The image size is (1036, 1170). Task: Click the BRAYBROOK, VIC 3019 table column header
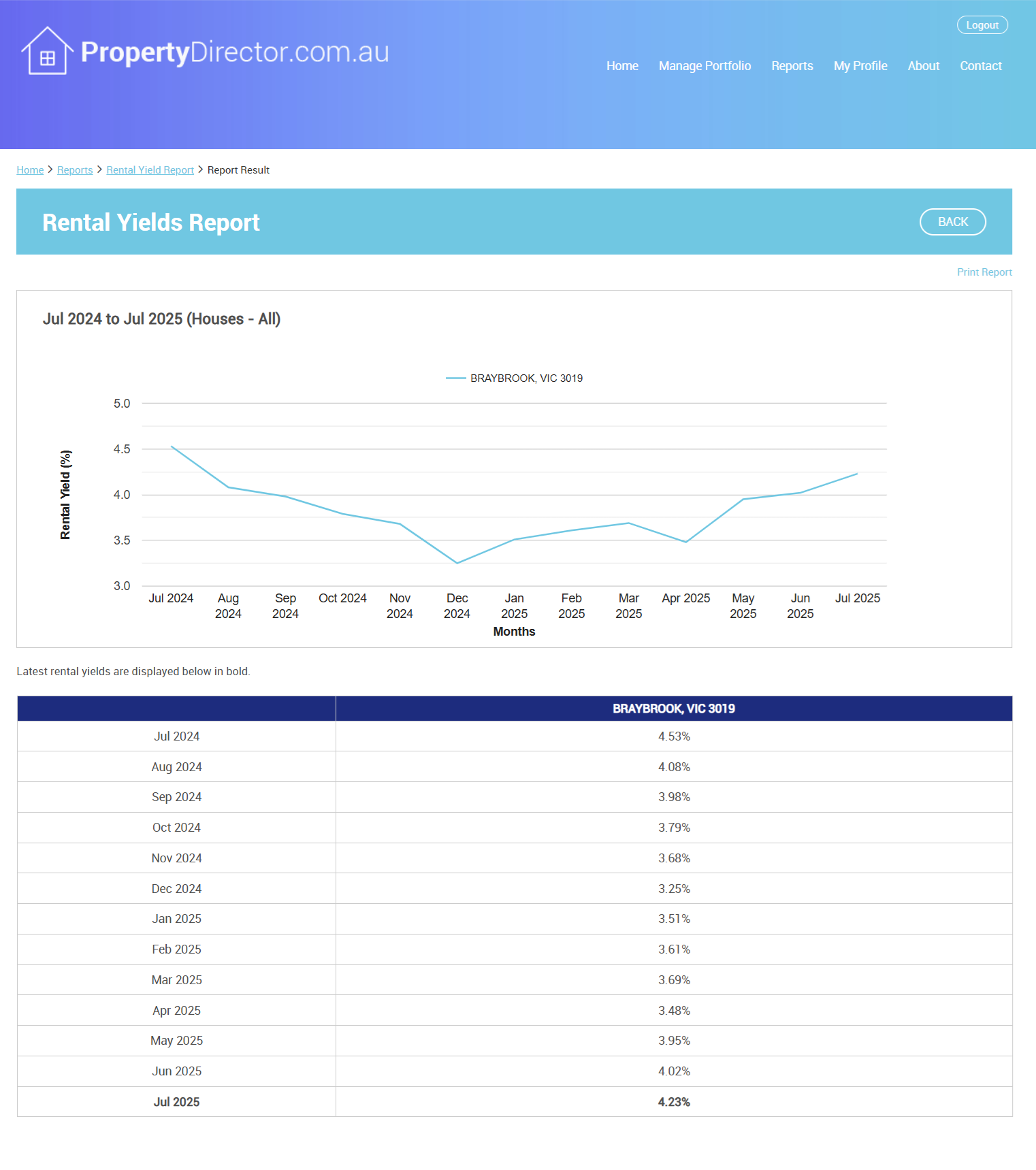point(673,709)
